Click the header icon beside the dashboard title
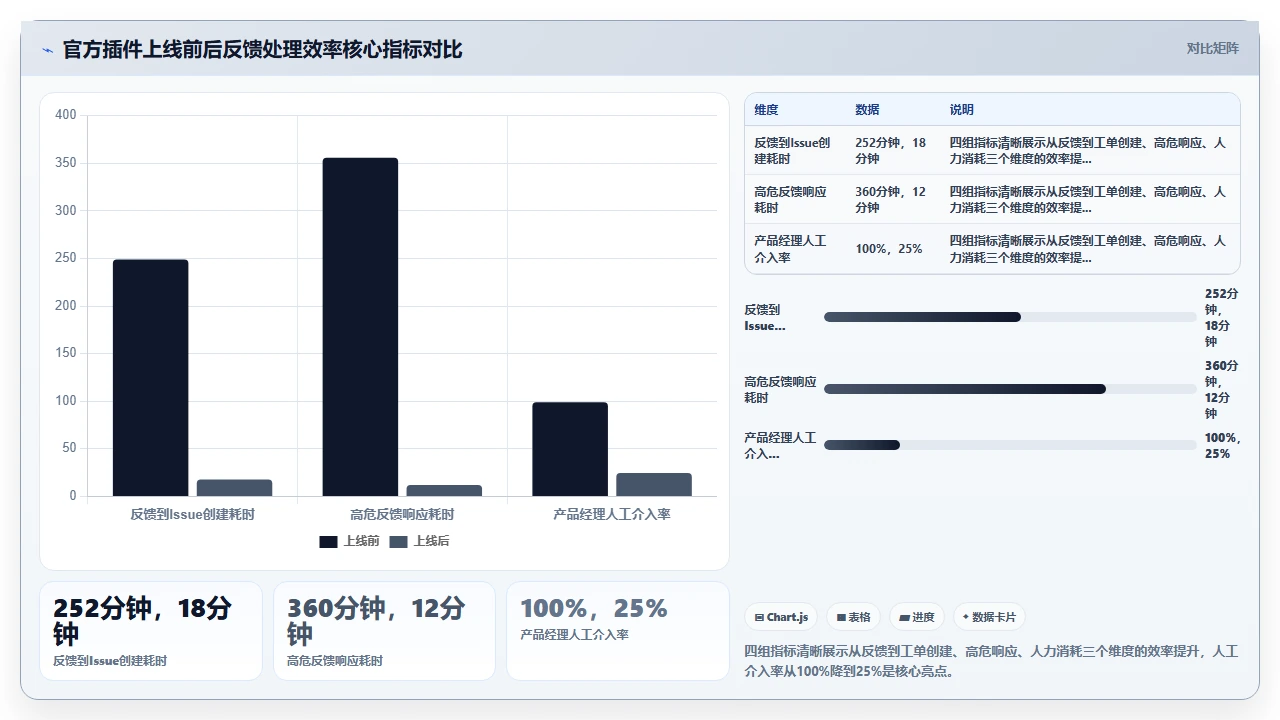 (x=47, y=50)
